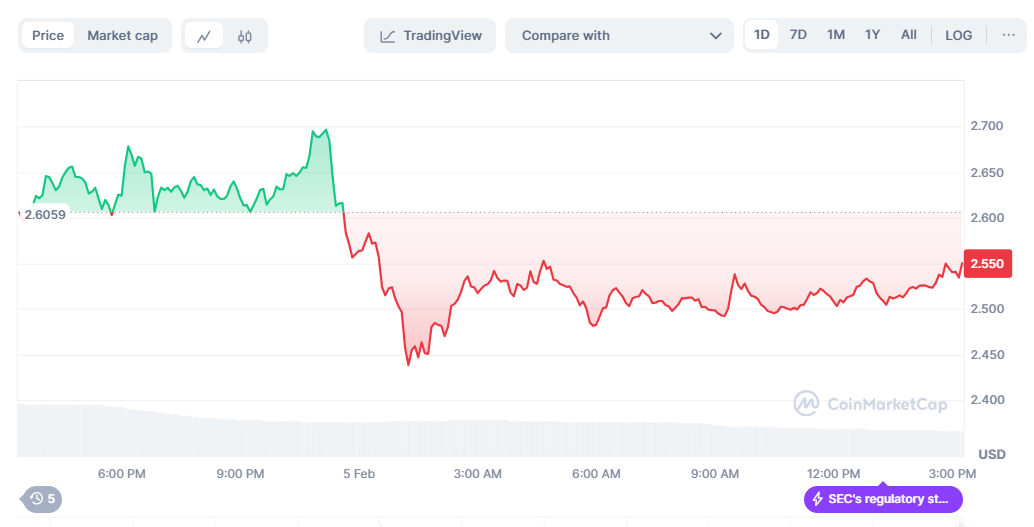Click the current price 2.550 label

(x=986, y=264)
